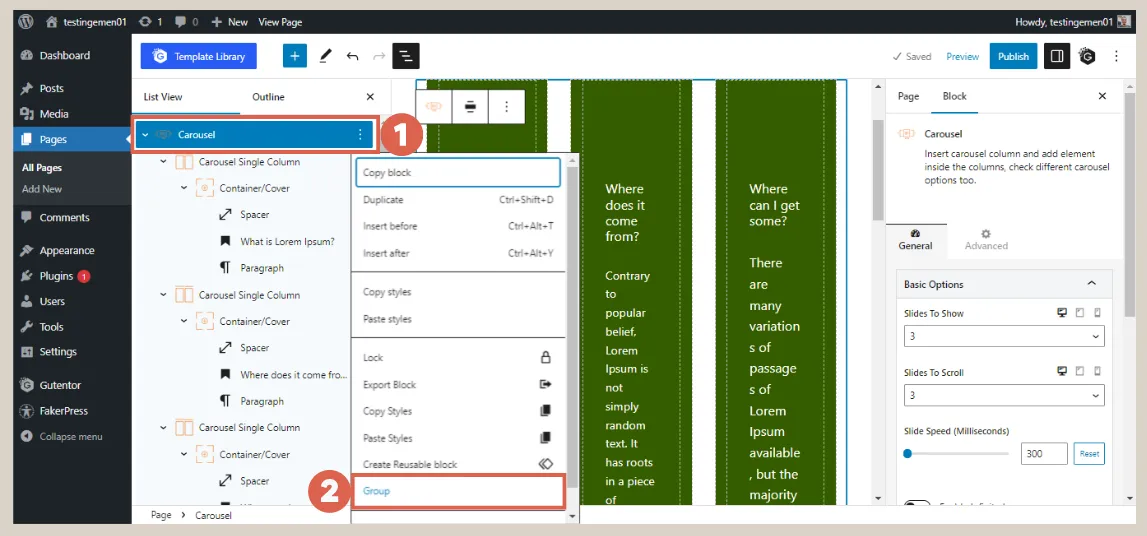
Task: Open the Tools pencil icon in toolbar
Action: [325, 57]
